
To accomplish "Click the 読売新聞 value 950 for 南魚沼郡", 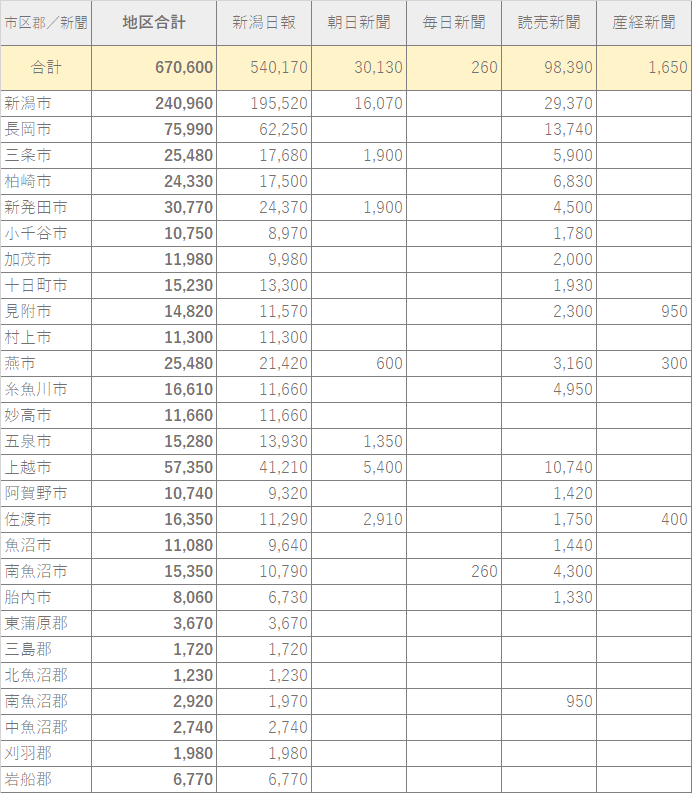I will pos(579,701).
